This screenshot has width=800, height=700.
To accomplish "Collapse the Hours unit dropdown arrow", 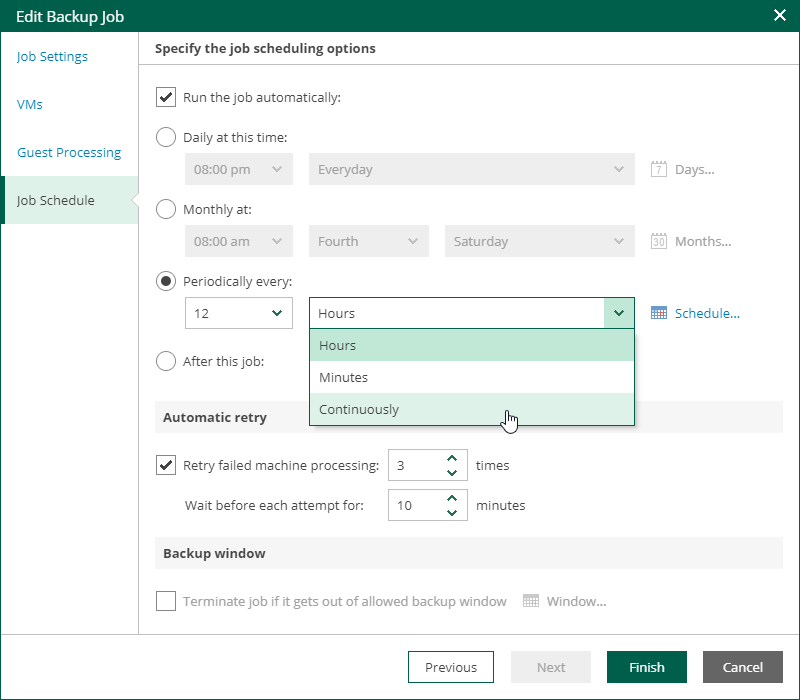I will [619, 313].
